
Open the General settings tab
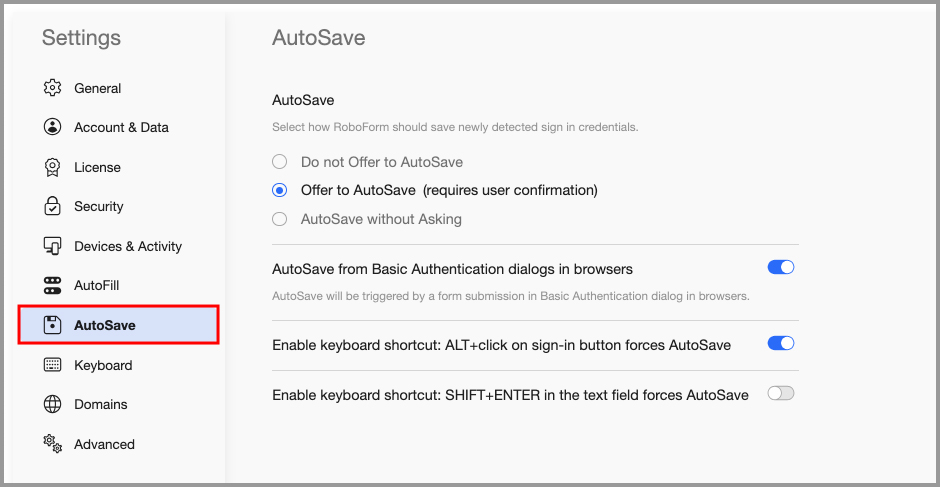click(98, 88)
